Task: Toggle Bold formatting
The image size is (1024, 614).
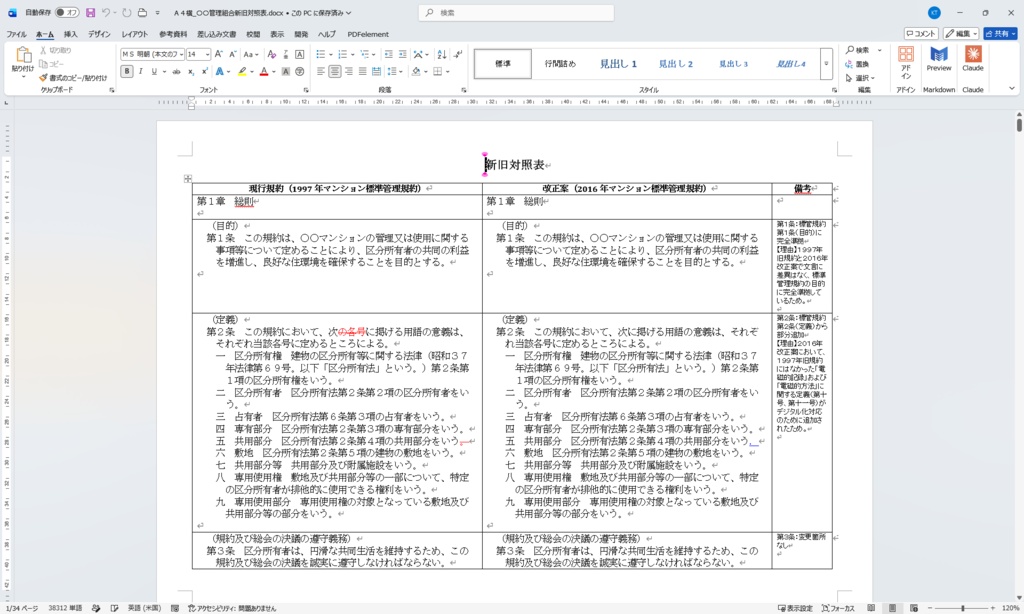Action: [x=127, y=72]
